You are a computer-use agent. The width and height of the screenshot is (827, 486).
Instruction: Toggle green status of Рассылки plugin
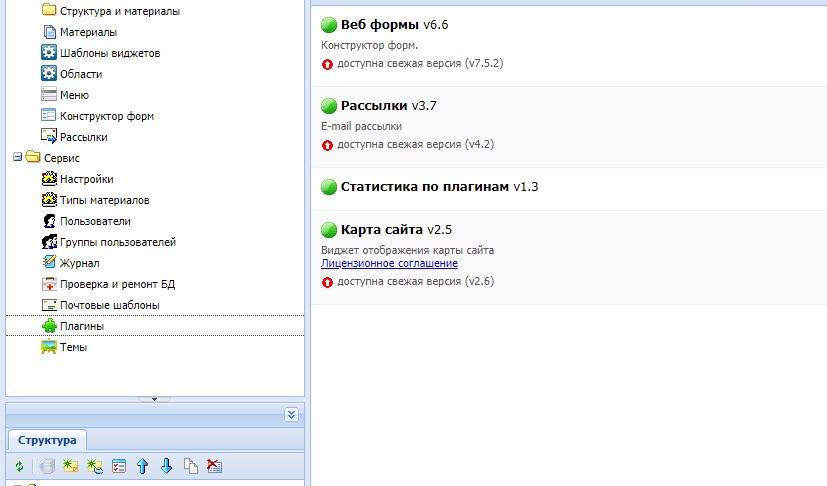[328, 105]
